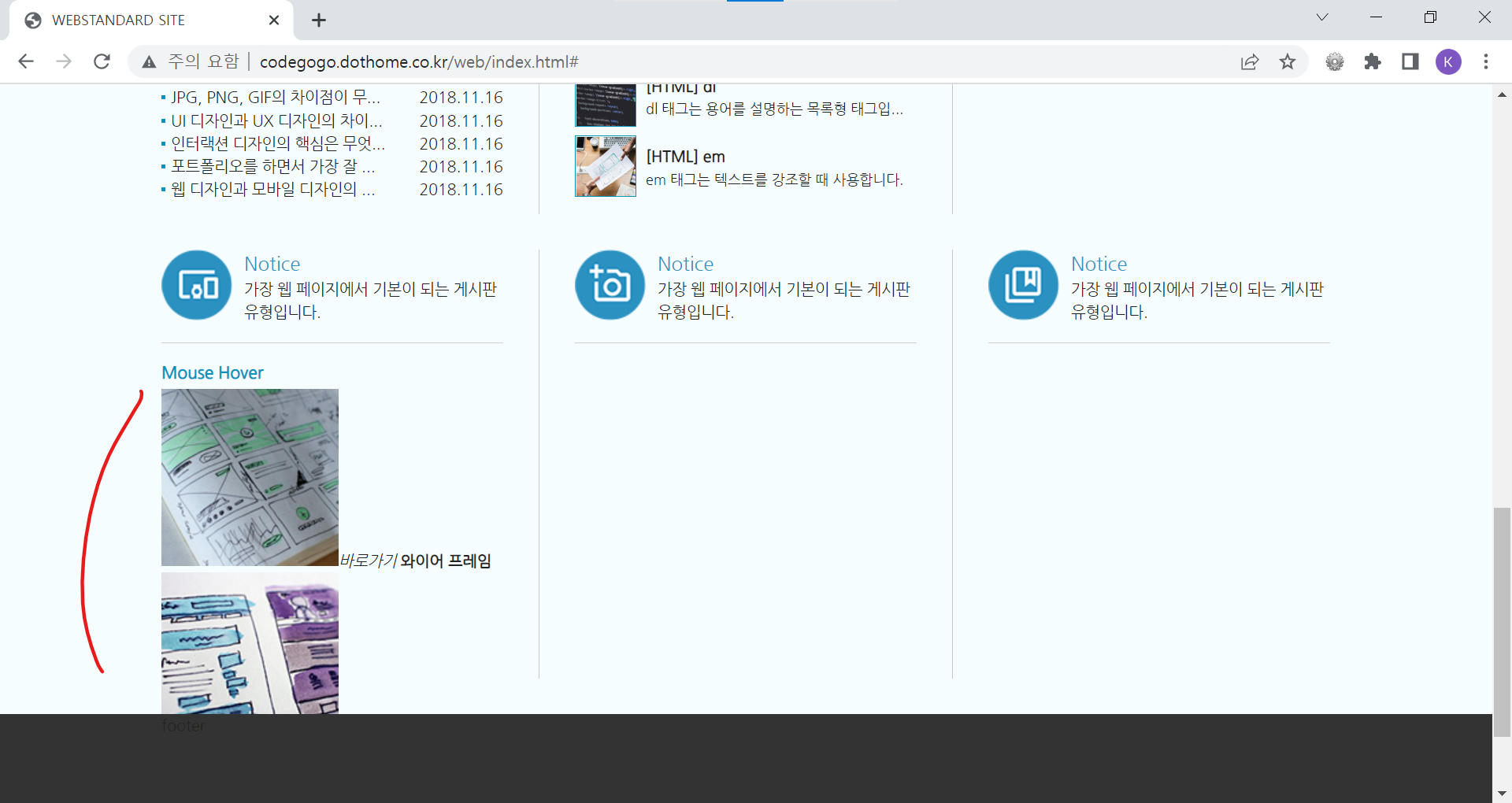Open the gear extension icon
The height and width of the screenshot is (803, 1512).
tap(1335, 61)
